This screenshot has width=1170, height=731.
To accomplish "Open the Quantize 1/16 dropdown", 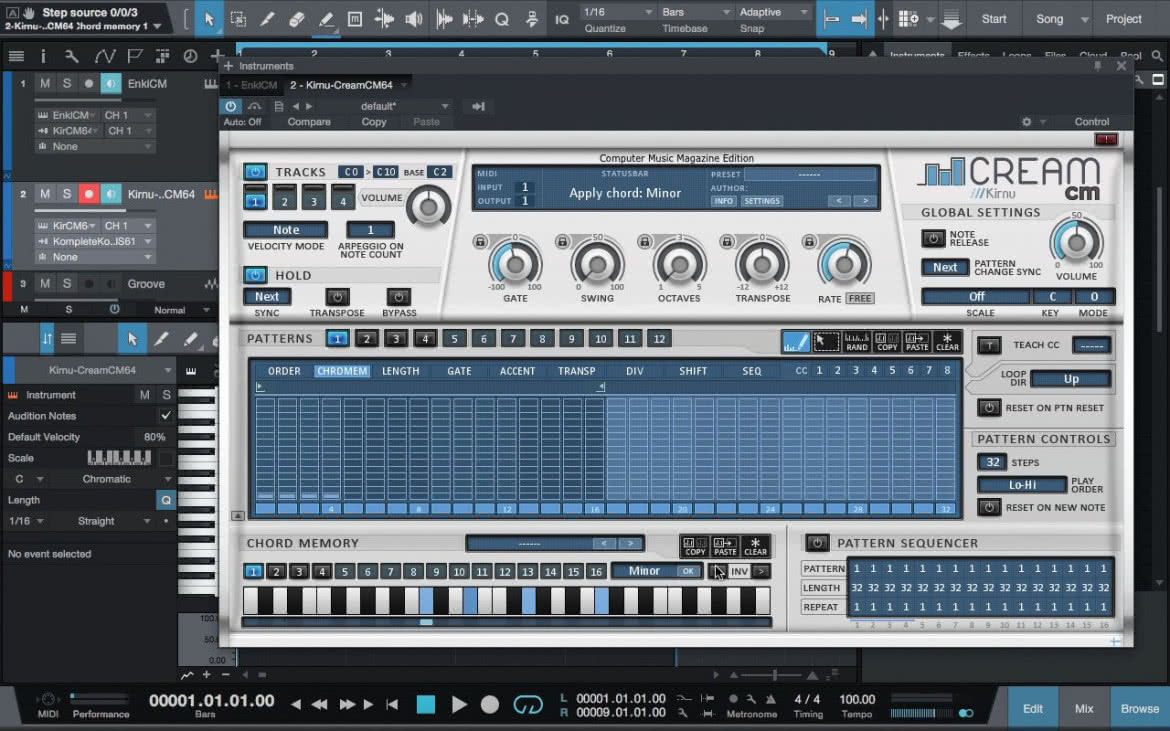I will click(x=618, y=12).
